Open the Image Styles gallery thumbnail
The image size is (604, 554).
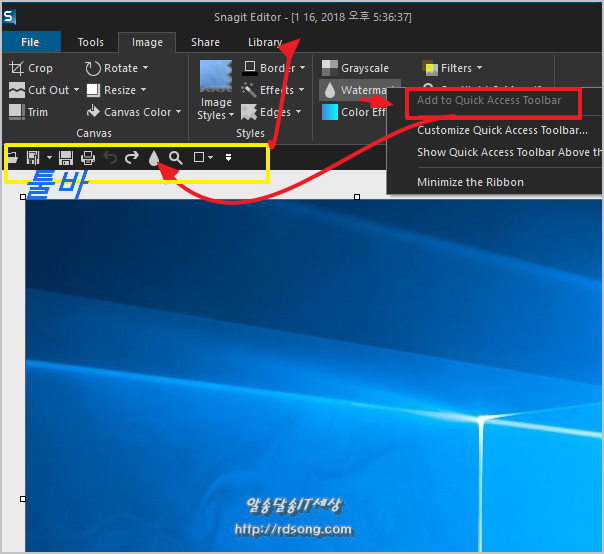pyautogui.click(x=216, y=76)
